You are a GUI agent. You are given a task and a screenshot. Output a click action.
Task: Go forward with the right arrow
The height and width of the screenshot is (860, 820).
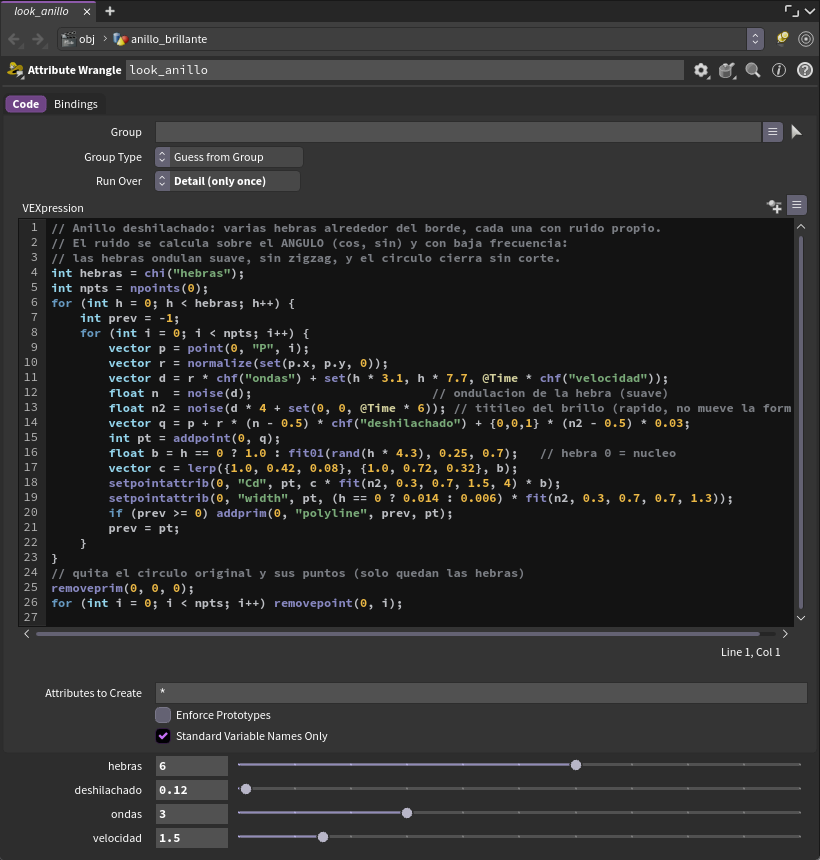pyautogui.click(x=38, y=39)
